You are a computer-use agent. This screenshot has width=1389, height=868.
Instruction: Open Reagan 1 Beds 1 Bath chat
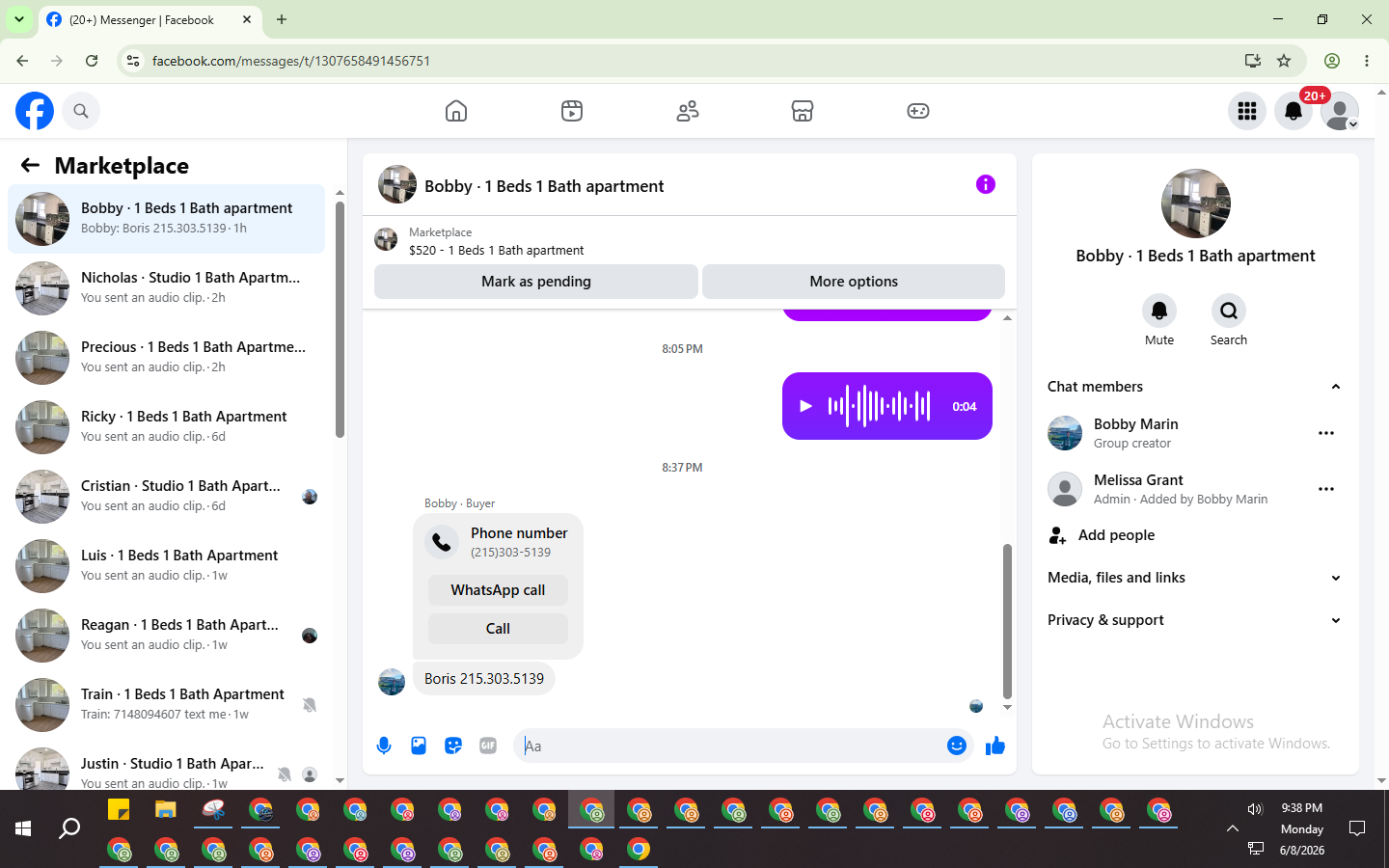tap(166, 636)
